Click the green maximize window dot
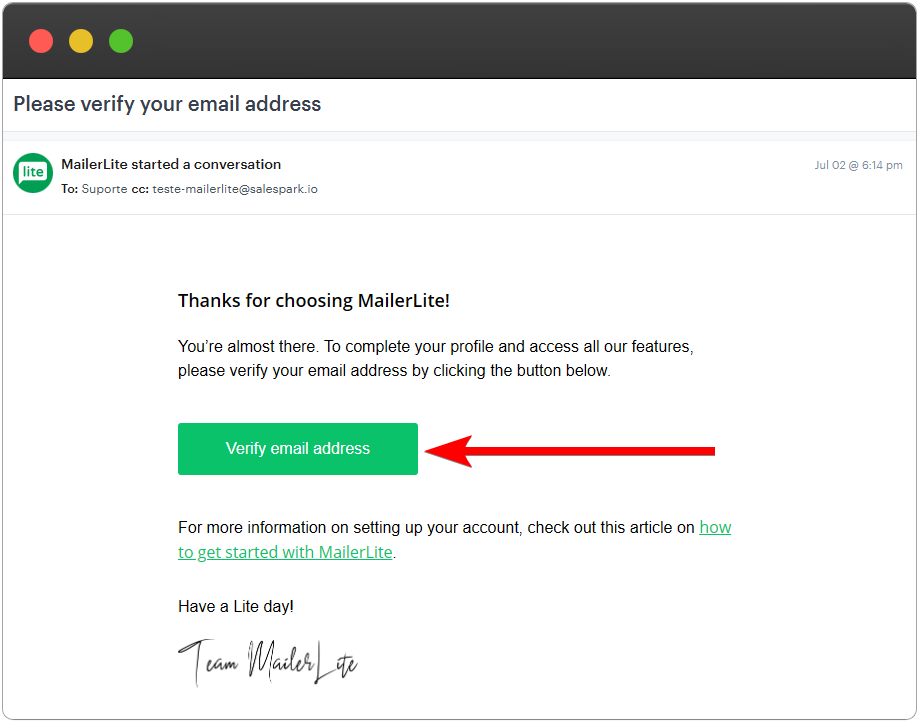Viewport: 919px width, 722px height. pyautogui.click(x=121, y=41)
